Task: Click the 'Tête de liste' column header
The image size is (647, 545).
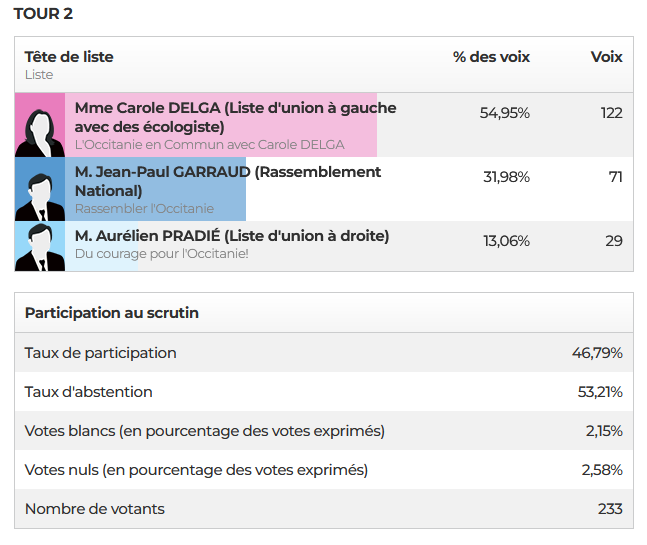Action: click(69, 57)
